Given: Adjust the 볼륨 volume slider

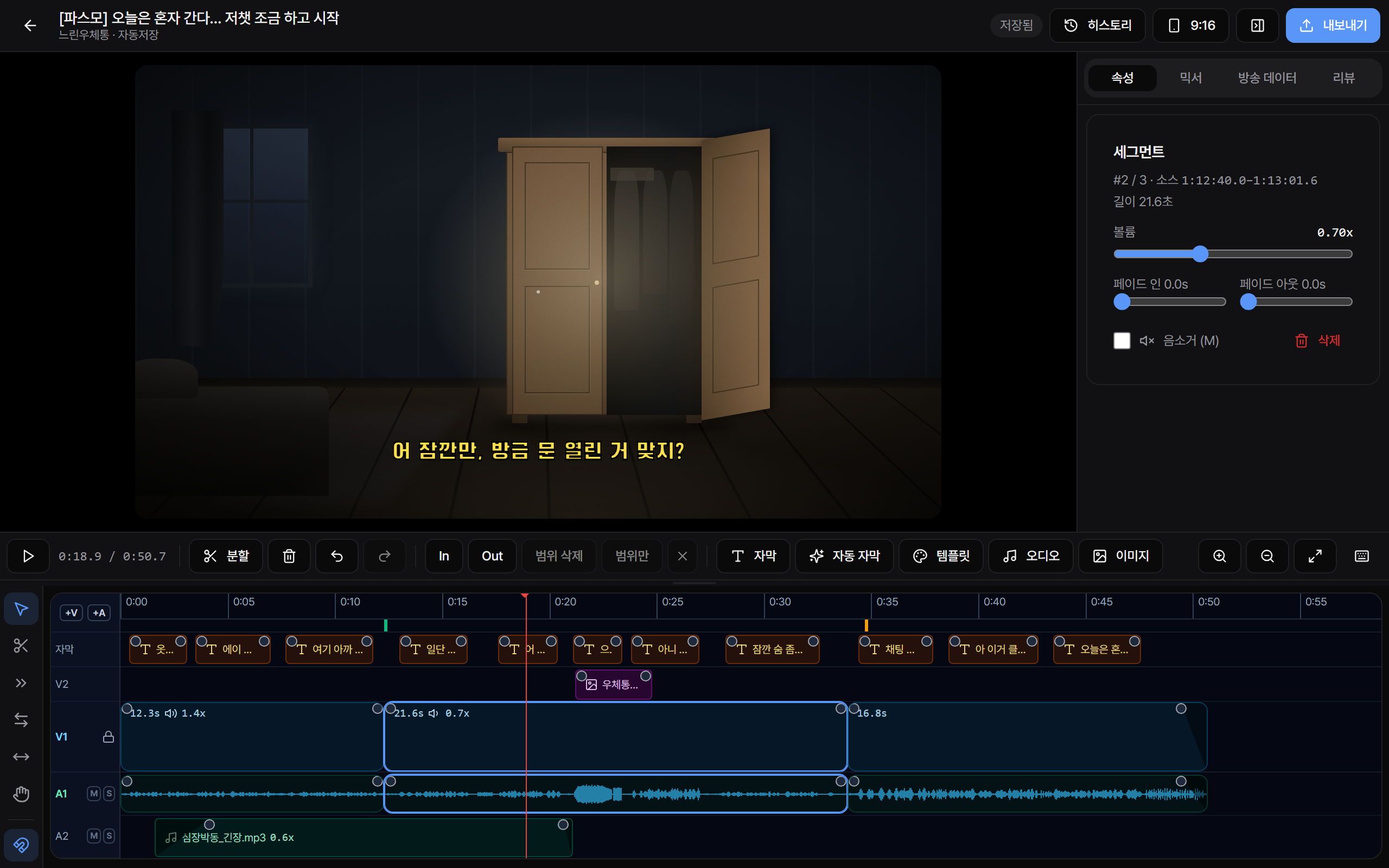Looking at the screenshot, I should tap(1233, 254).
